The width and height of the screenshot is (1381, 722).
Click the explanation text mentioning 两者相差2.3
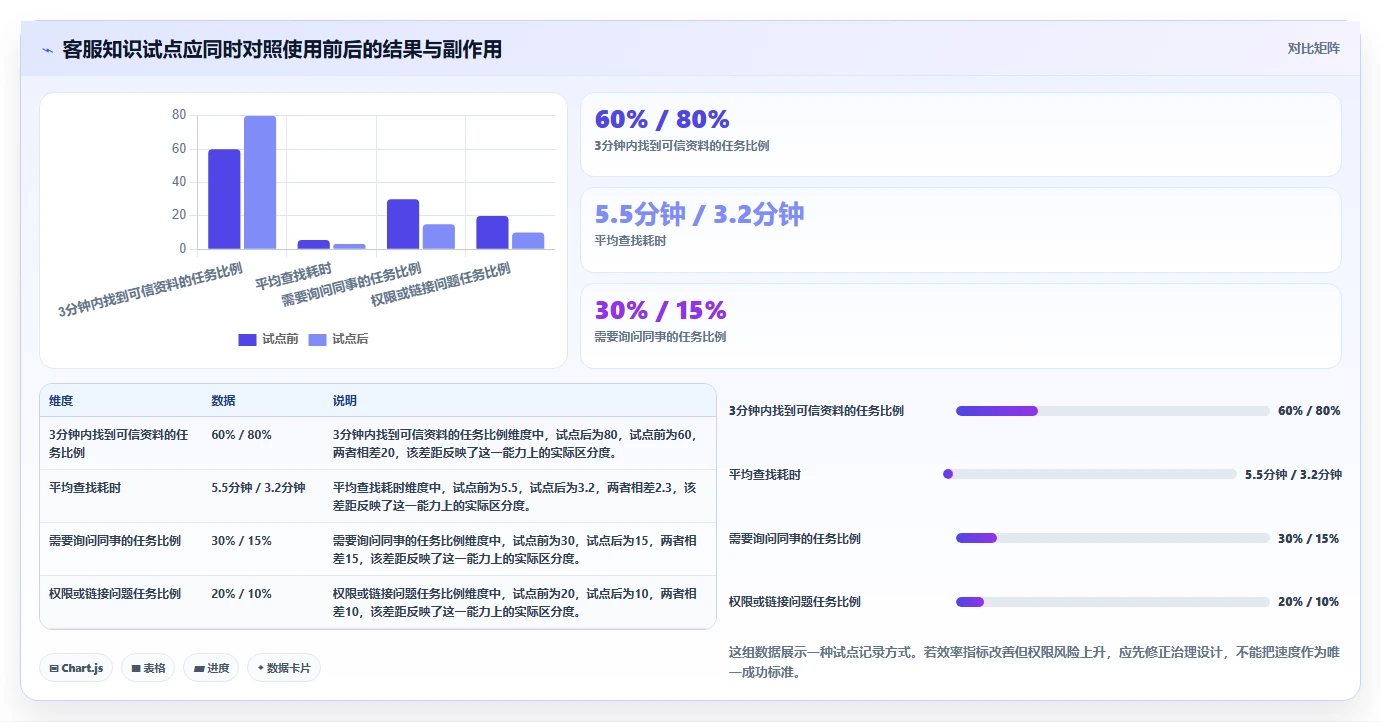(515, 497)
